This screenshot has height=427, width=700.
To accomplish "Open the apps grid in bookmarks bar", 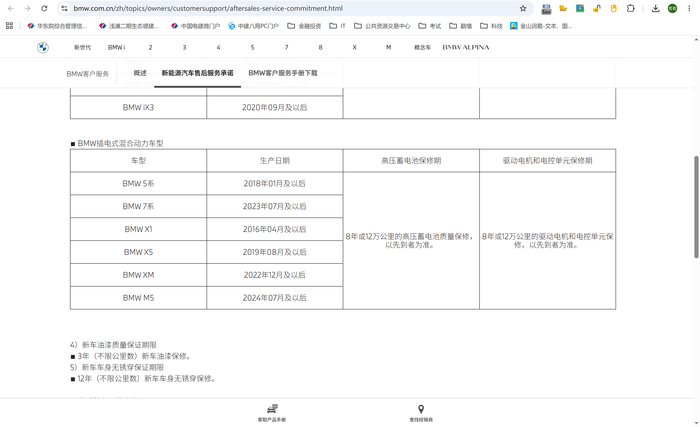I will tap(9, 26).
